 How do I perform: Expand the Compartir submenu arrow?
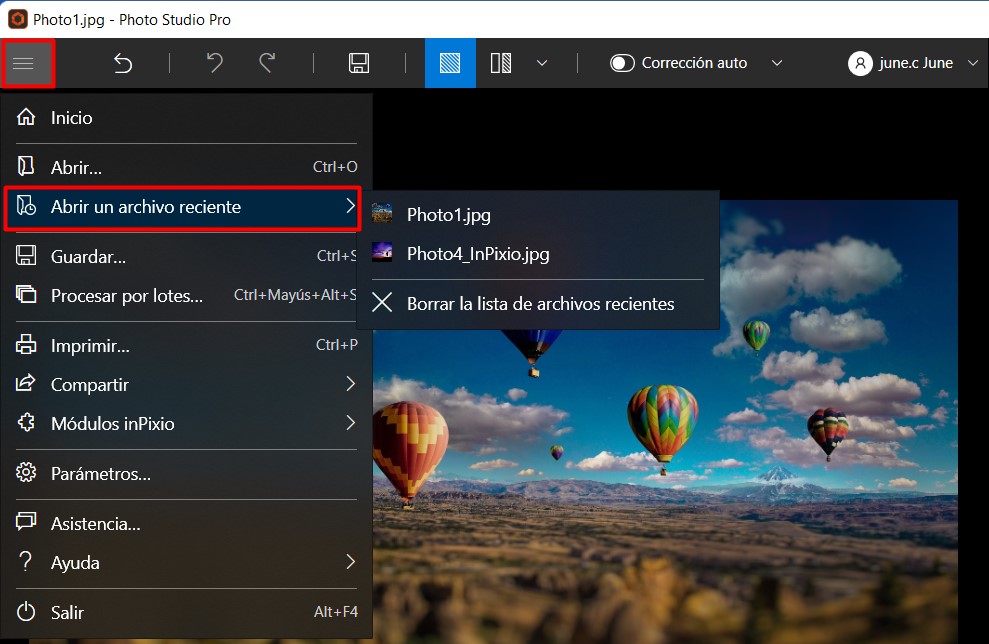[351, 383]
